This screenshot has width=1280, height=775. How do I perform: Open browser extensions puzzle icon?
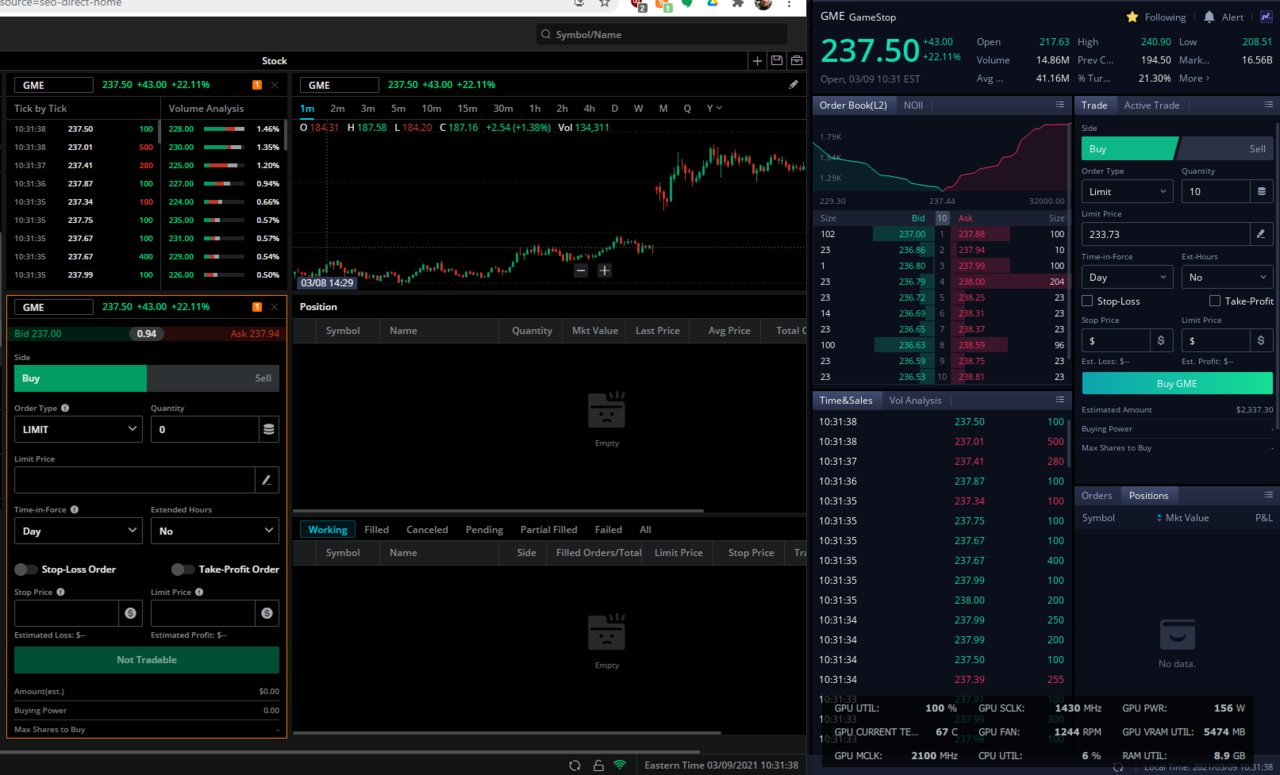(x=738, y=4)
